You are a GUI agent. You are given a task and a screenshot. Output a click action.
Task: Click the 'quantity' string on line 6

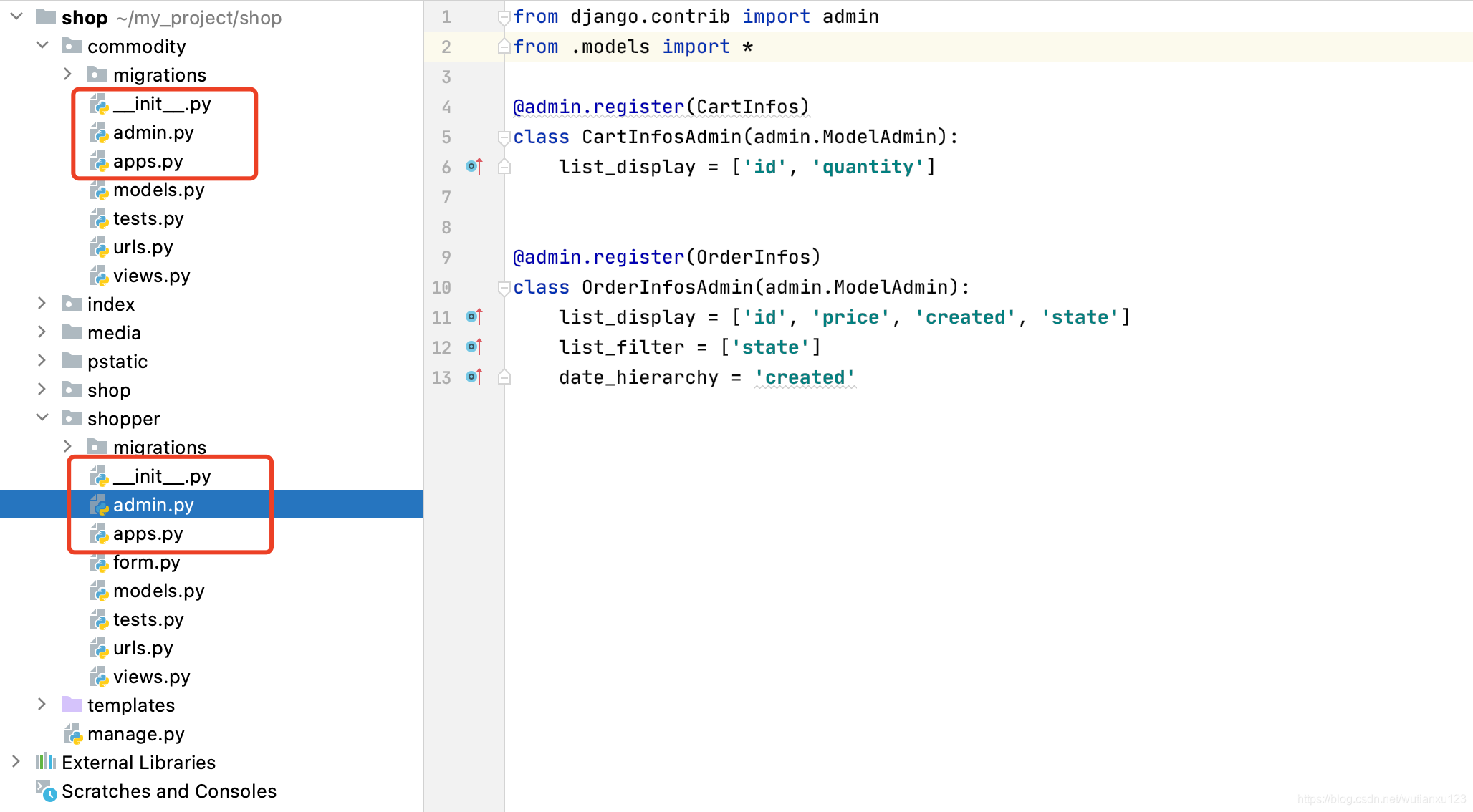[x=868, y=167]
